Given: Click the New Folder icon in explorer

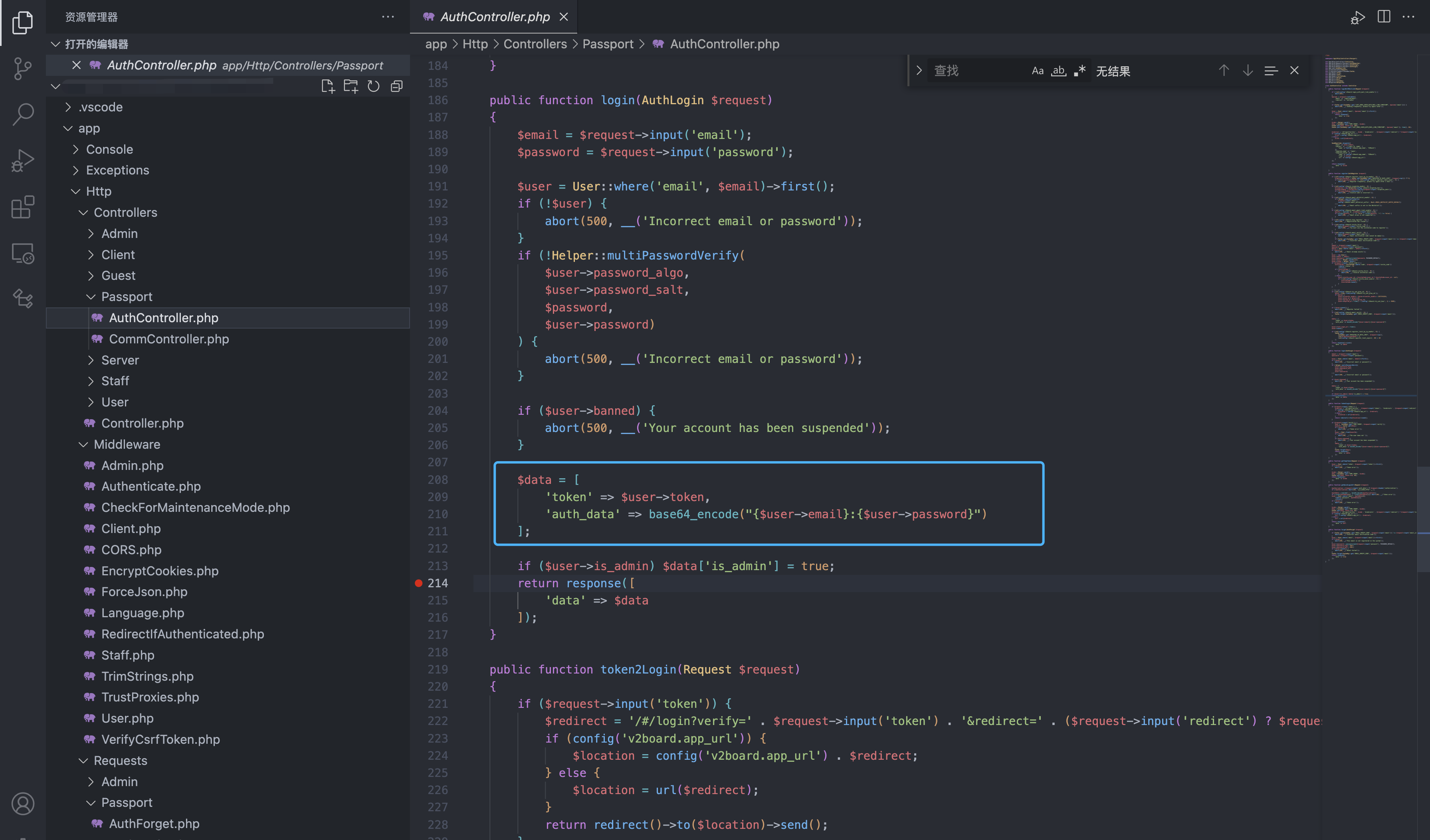Looking at the screenshot, I should click(351, 86).
